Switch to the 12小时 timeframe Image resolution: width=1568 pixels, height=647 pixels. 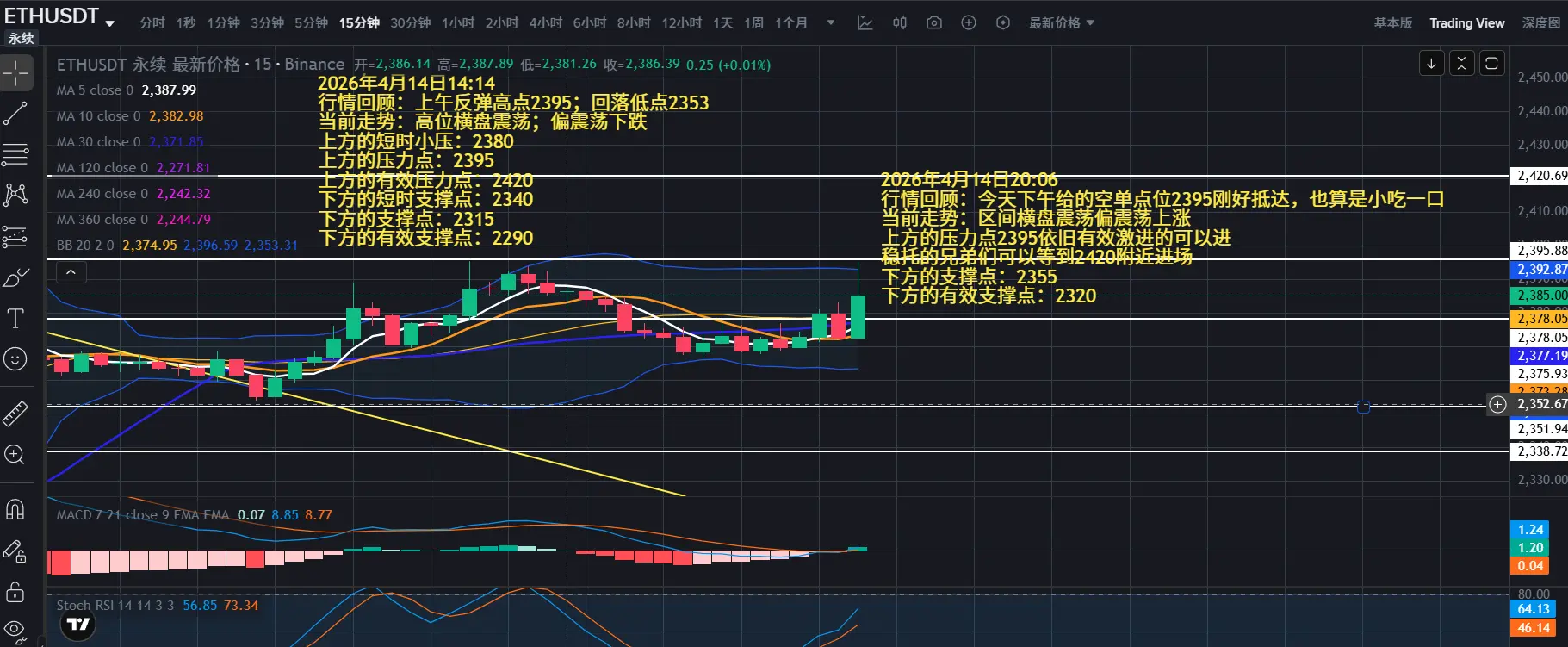click(x=682, y=23)
